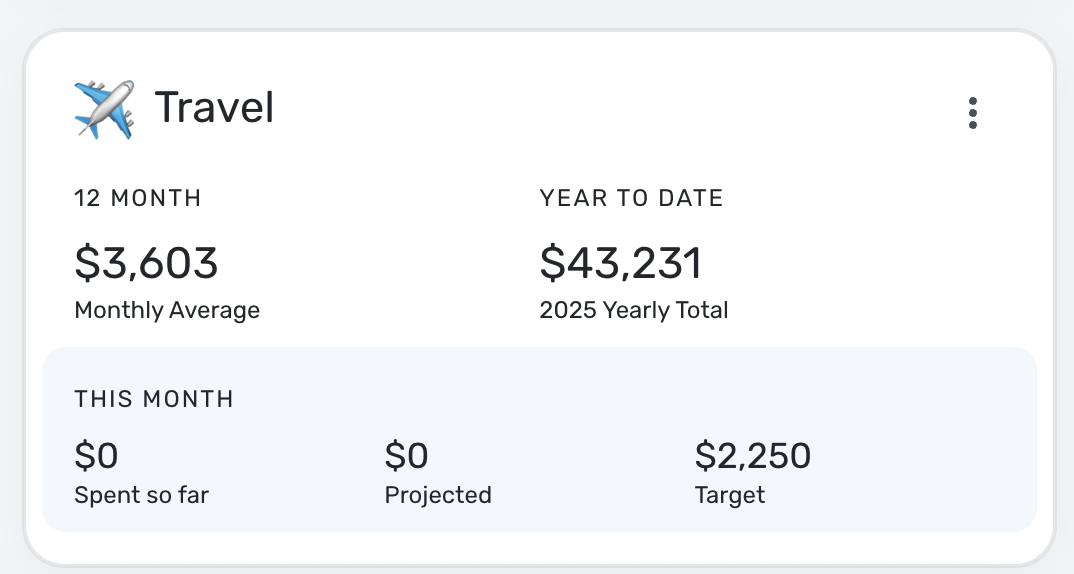Click the 12 MONTH heading

[x=138, y=199]
